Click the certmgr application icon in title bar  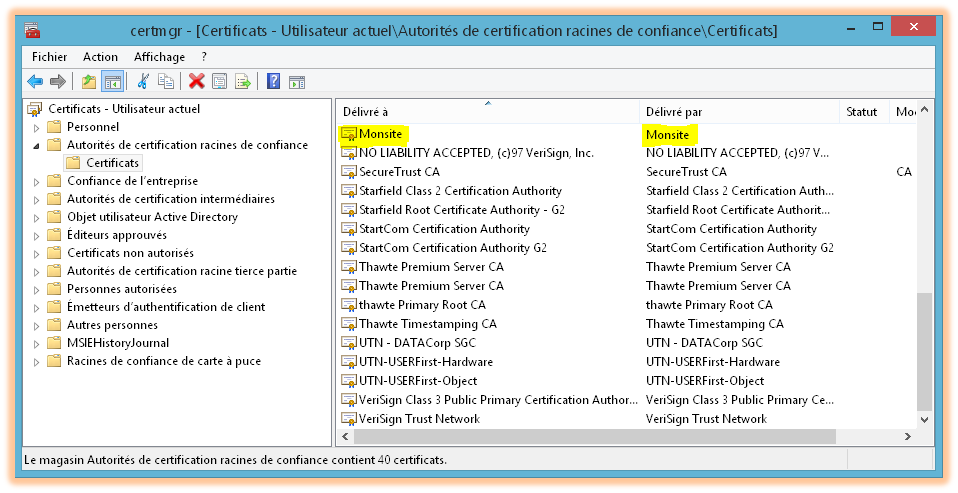coord(32,30)
